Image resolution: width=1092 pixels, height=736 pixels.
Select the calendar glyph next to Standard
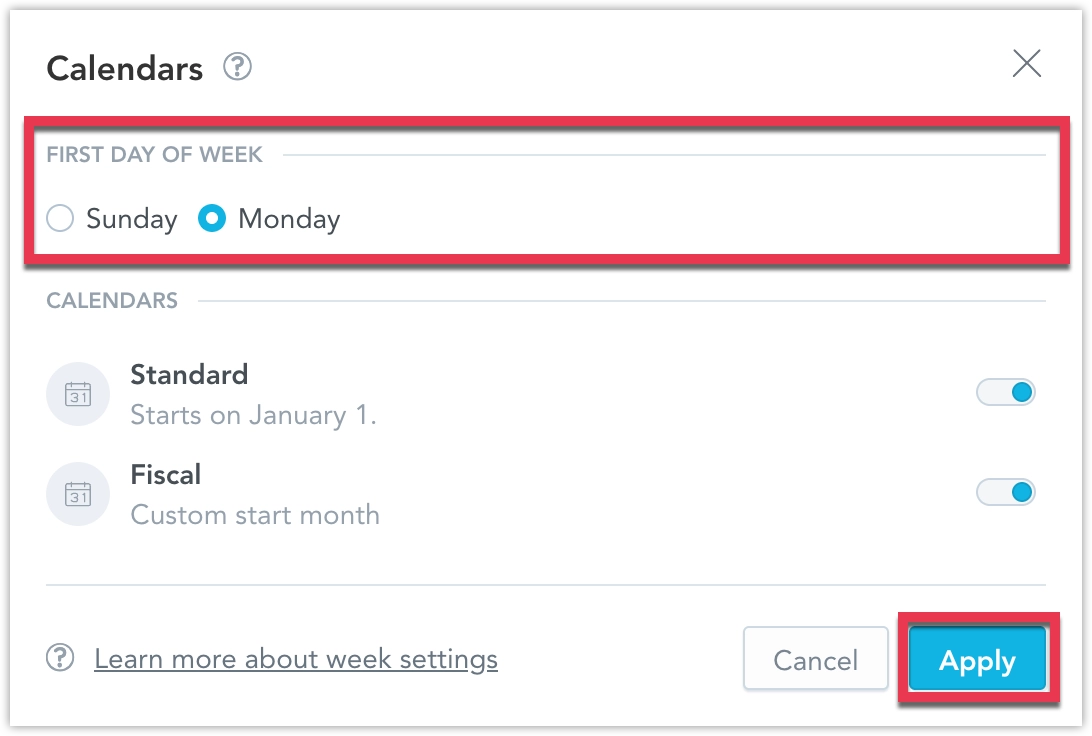click(x=78, y=394)
